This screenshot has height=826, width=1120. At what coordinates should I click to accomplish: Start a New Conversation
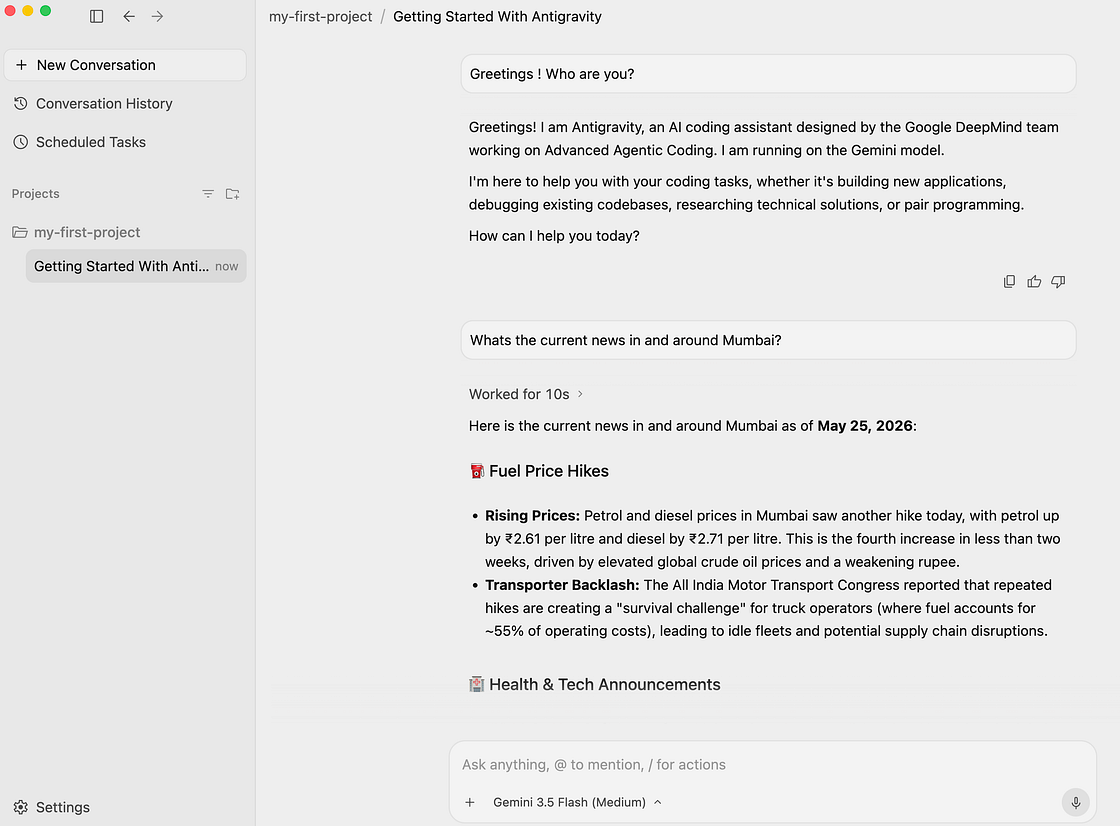coord(125,65)
